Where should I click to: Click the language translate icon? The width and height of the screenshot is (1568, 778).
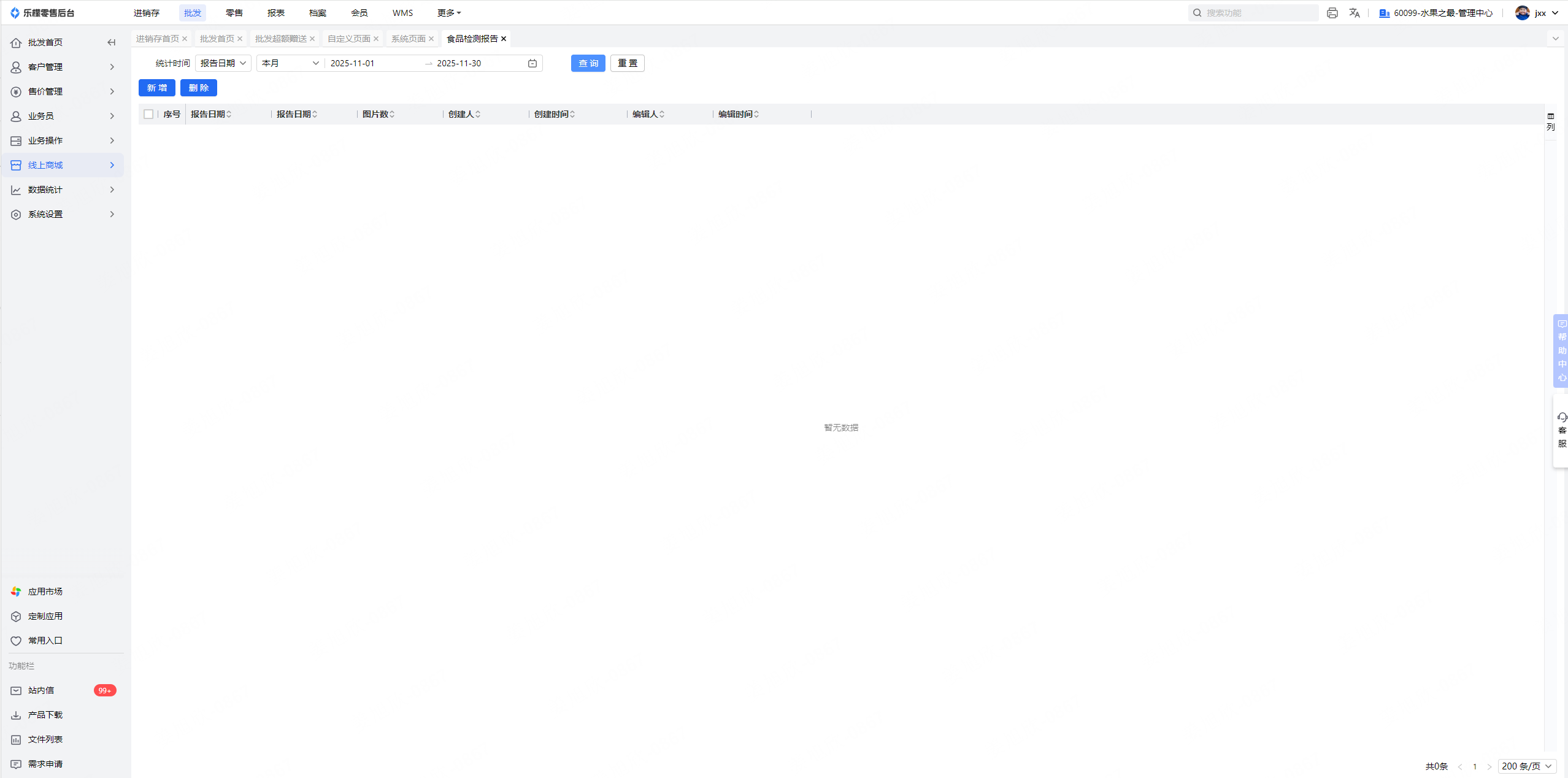click(x=1355, y=13)
